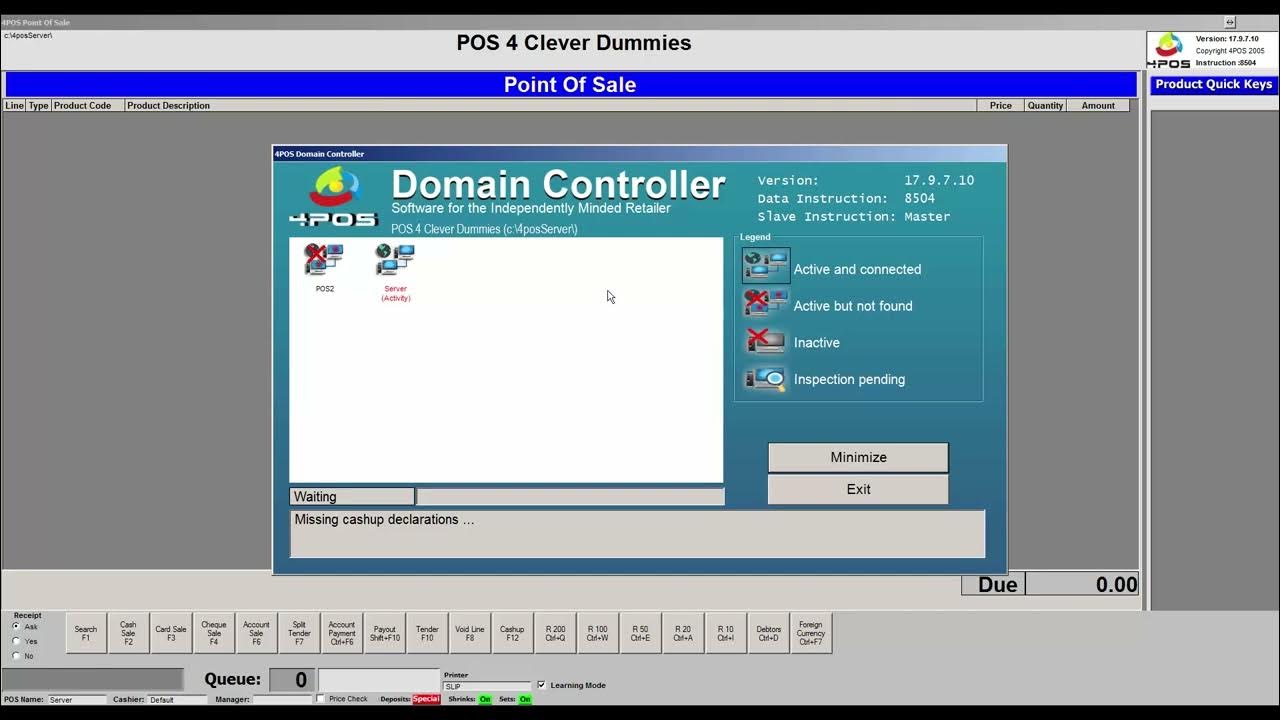1280x720 pixels.
Task: Click the R 200 quick tender button
Action: click(555, 633)
